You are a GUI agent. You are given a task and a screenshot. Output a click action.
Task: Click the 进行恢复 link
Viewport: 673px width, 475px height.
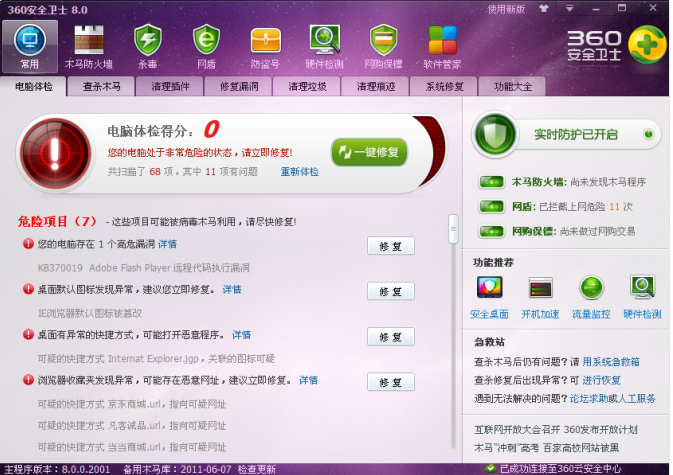pos(601,380)
